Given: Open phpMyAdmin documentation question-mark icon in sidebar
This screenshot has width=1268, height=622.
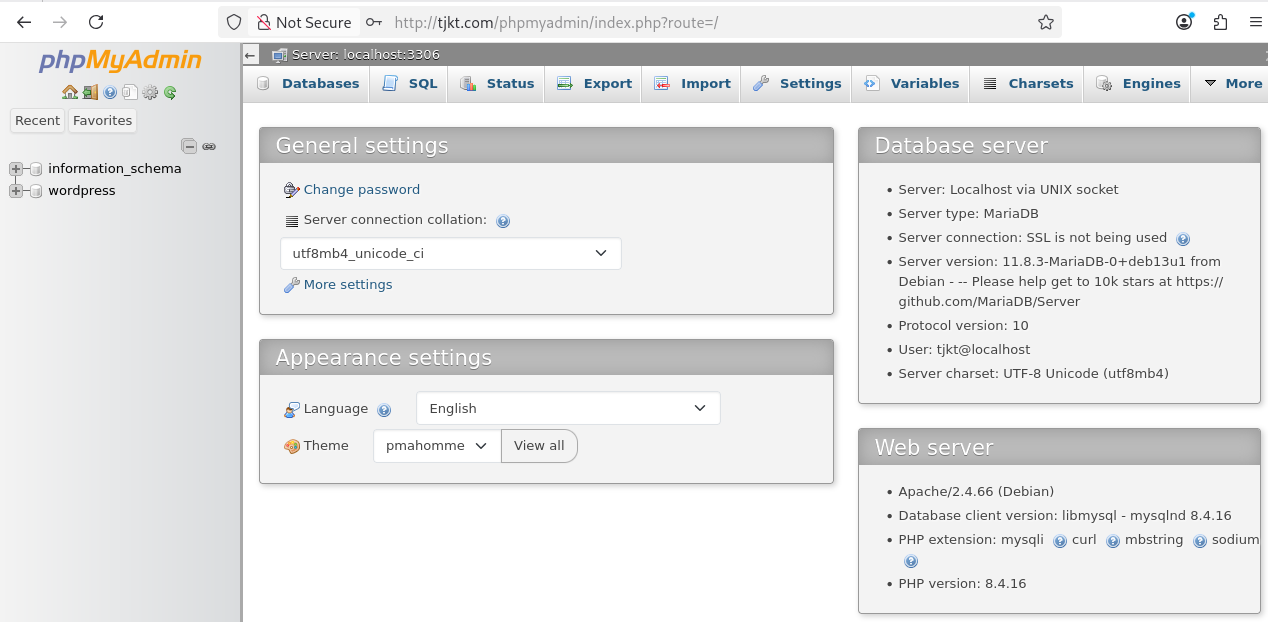Looking at the screenshot, I should click(110, 92).
